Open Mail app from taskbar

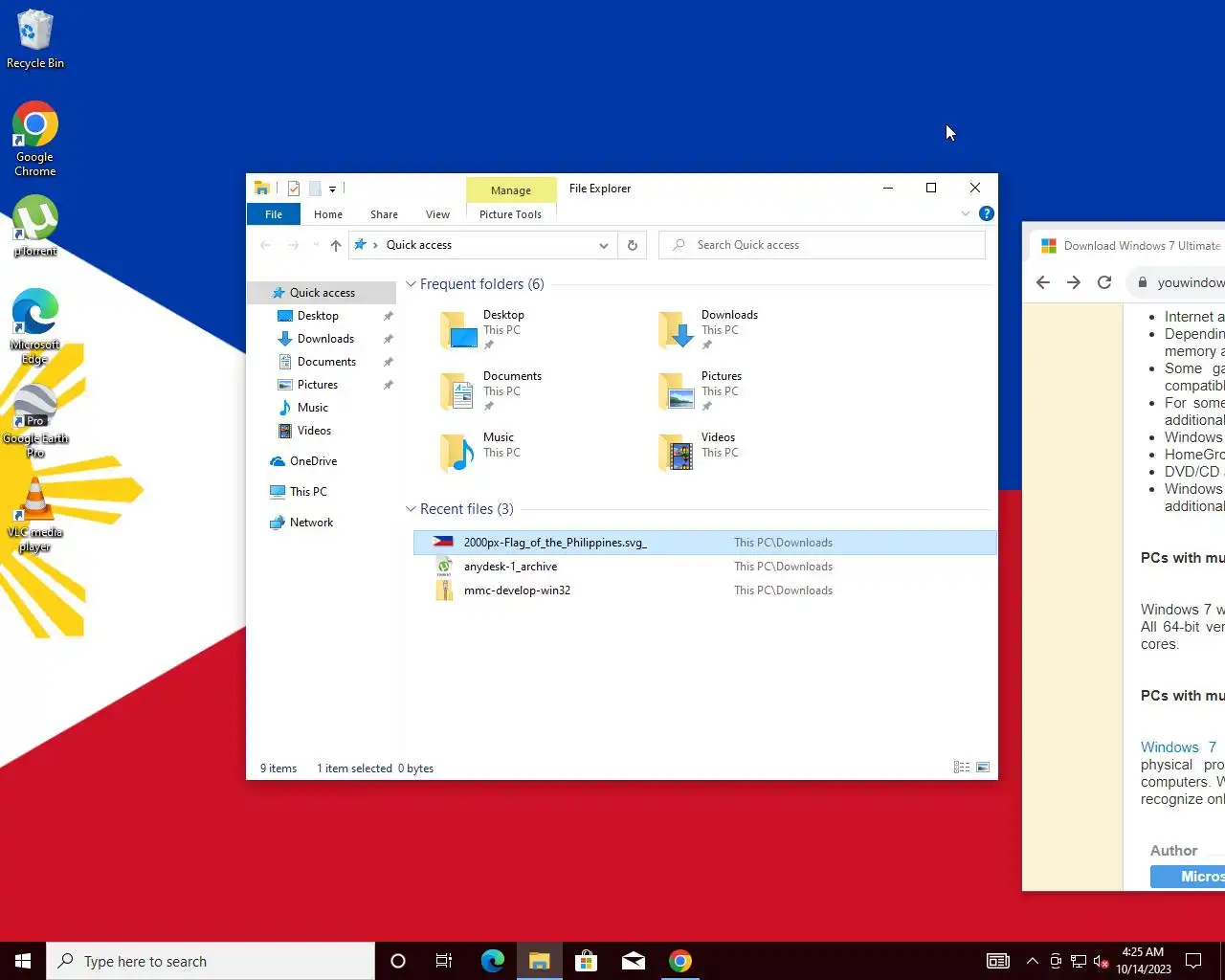[x=634, y=961]
